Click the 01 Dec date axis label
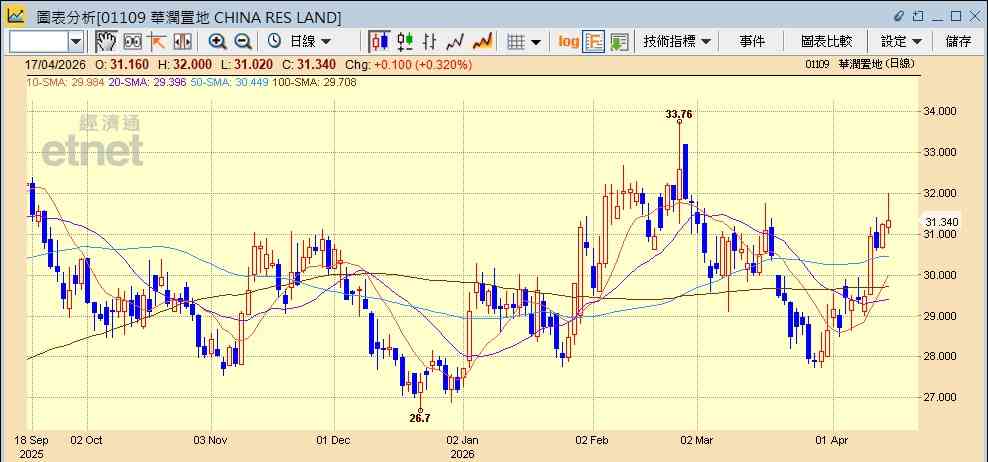Viewport: 988px width, 462px height. point(332,440)
